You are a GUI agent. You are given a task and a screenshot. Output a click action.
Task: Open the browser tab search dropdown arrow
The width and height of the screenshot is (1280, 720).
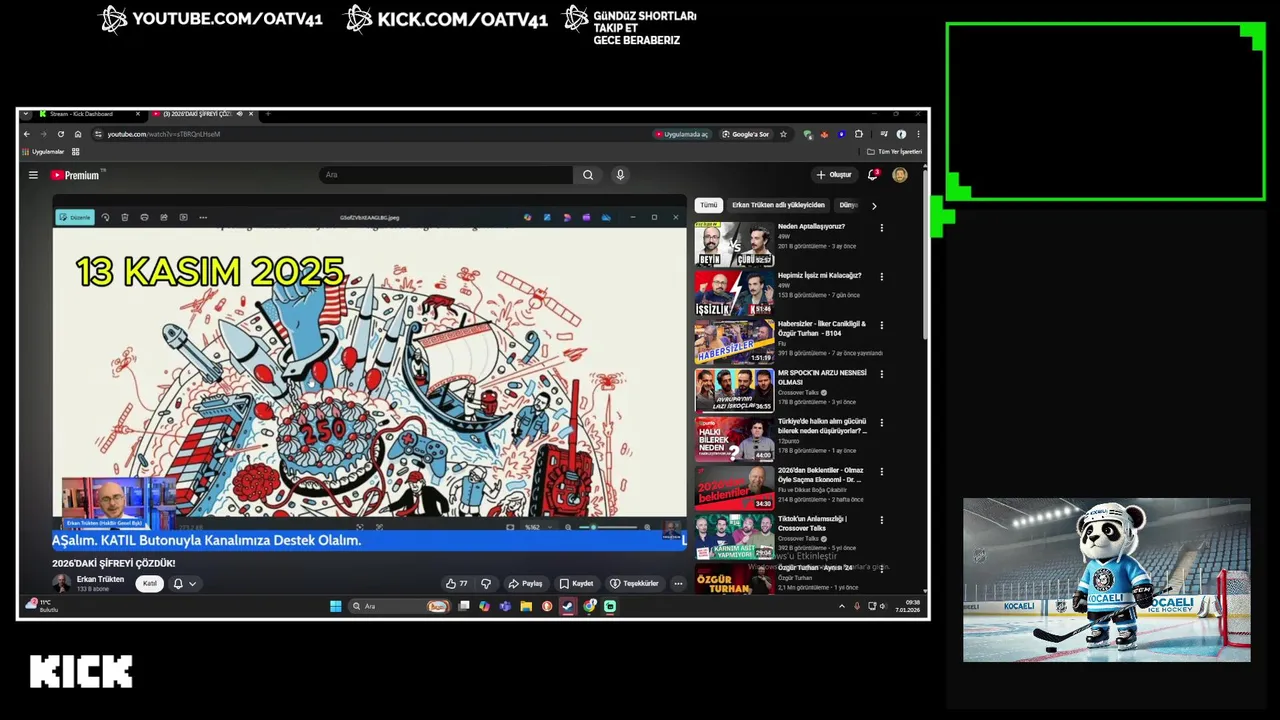(x=26, y=114)
